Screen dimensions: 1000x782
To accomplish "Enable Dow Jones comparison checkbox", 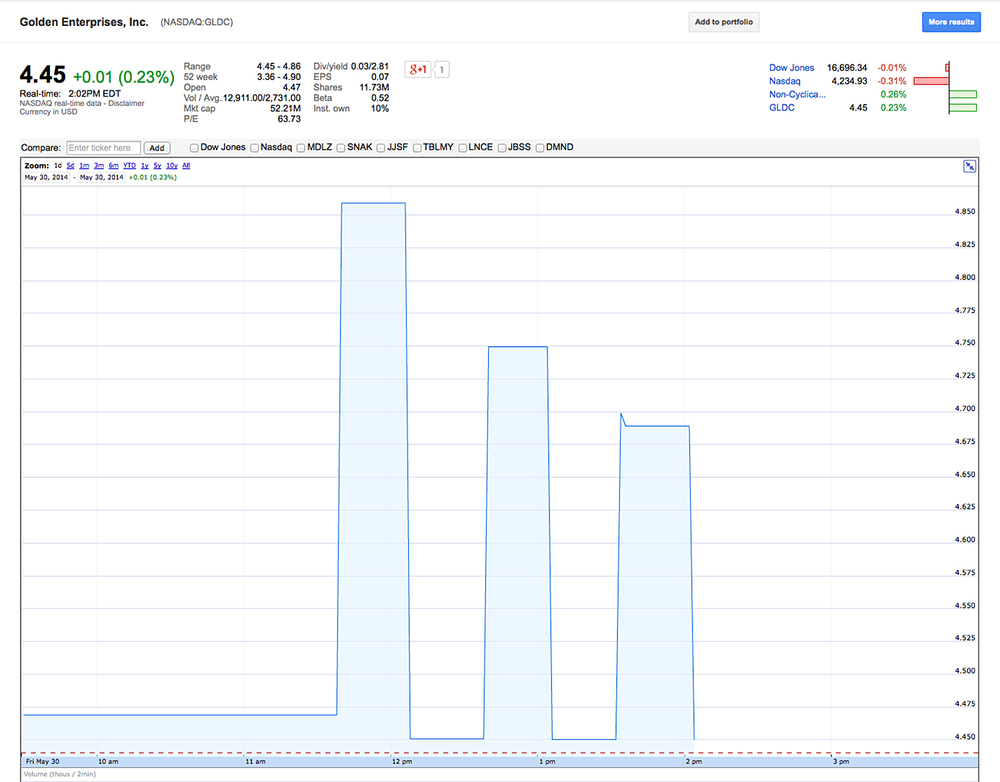I will (x=194, y=148).
